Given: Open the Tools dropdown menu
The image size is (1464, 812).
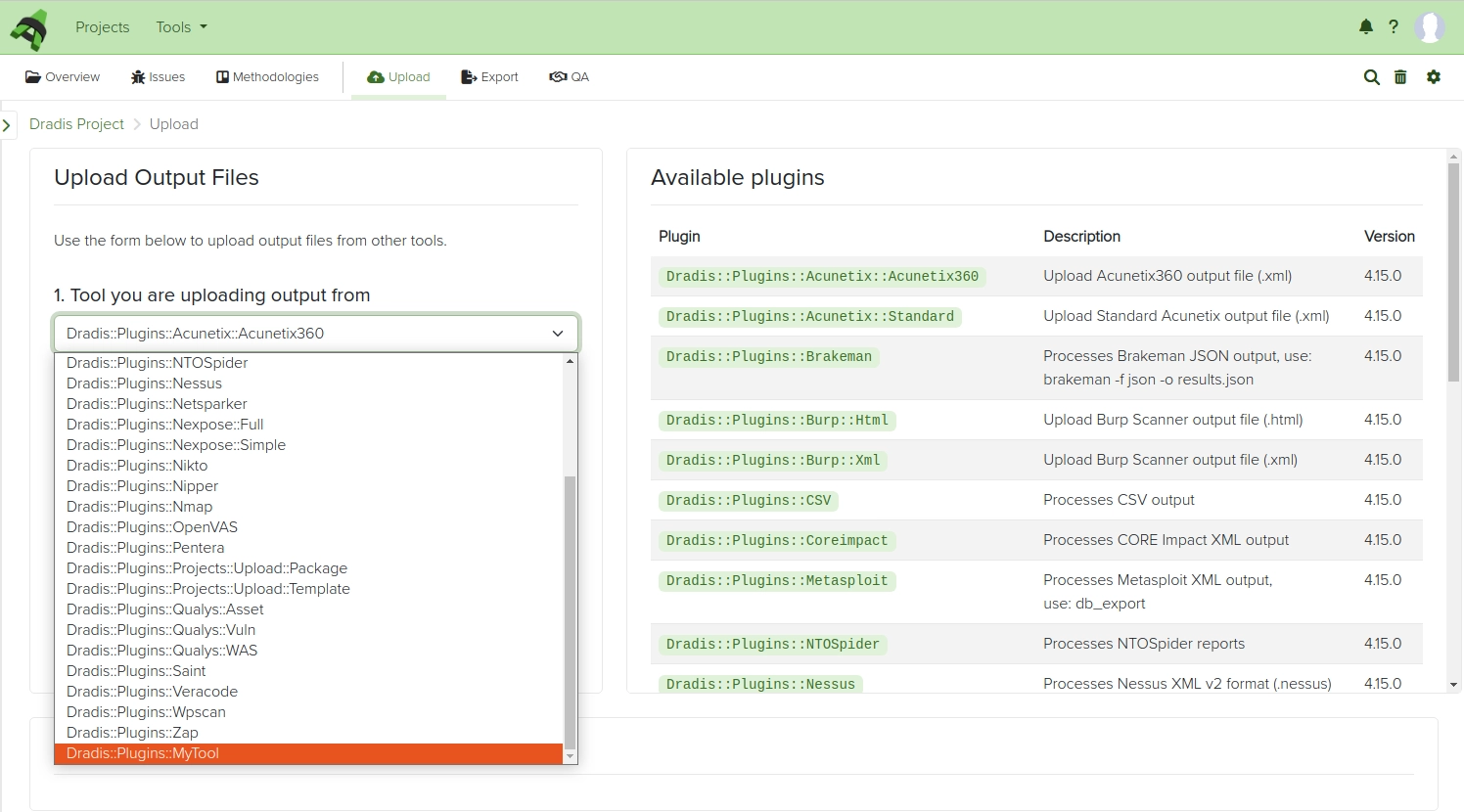Looking at the screenshot, I should point(182,27).
